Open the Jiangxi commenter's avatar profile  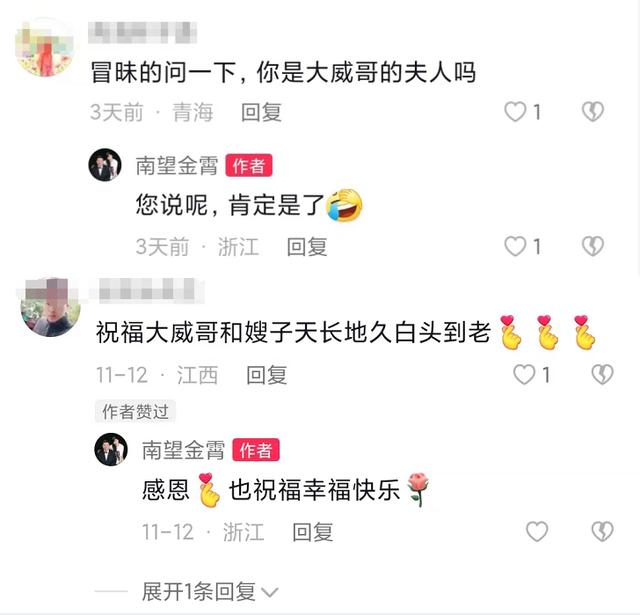point(51,307)
